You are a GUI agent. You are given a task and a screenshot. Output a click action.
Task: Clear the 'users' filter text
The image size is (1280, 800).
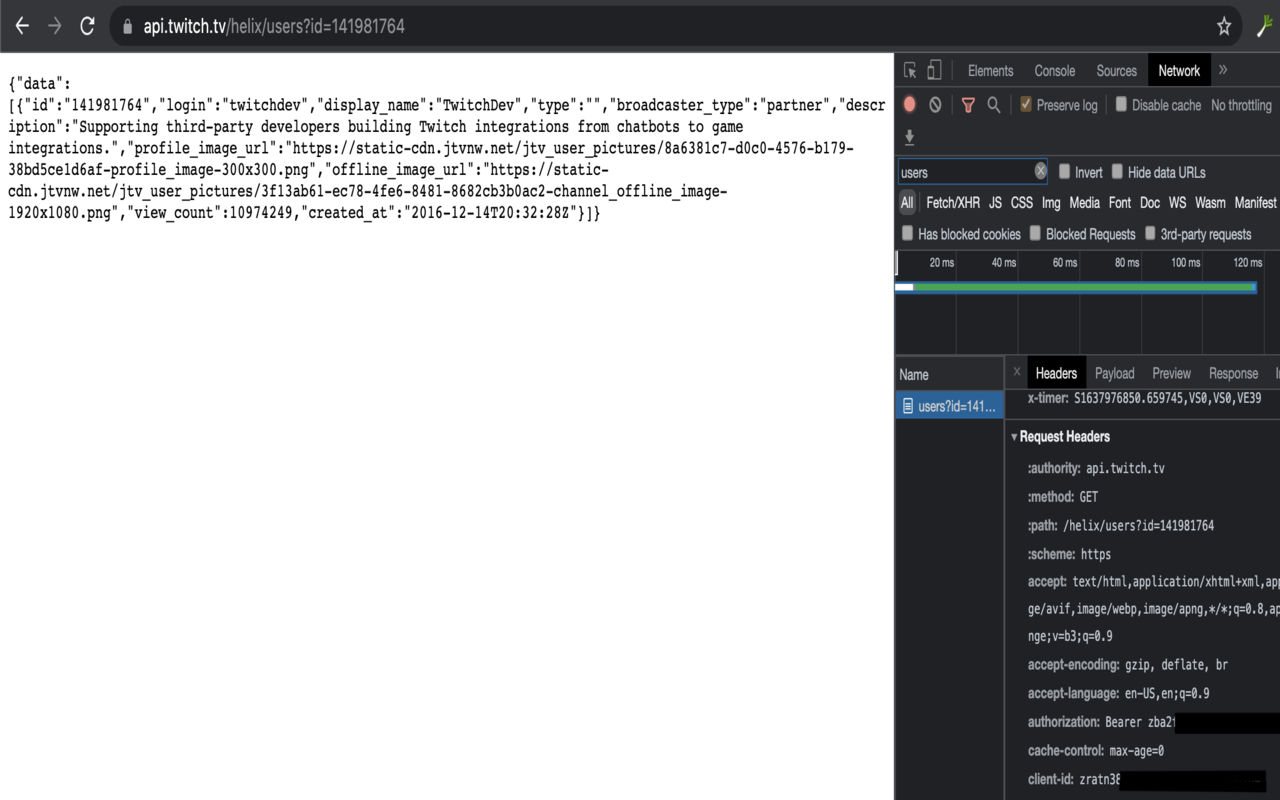(1040, 172)
